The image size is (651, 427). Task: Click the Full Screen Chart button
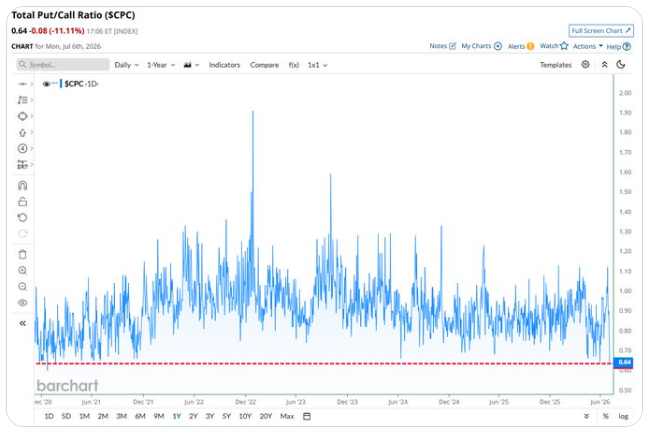pos(601,31)
